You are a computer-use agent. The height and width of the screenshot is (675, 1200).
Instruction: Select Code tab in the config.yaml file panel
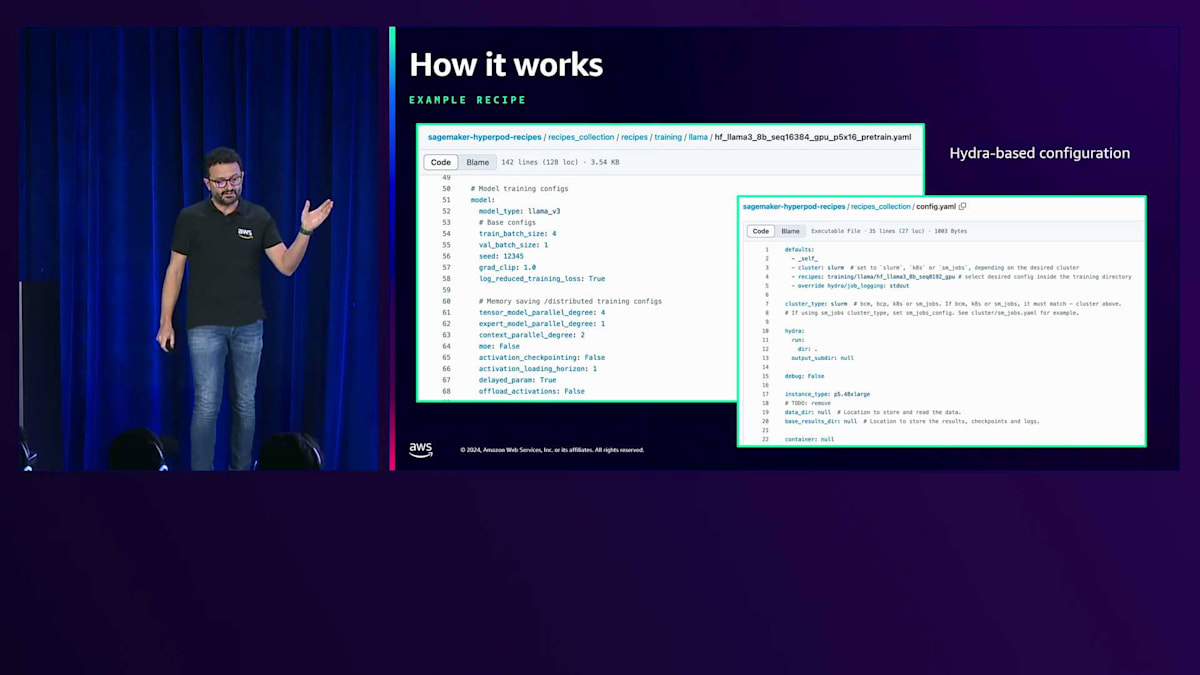pos(760,231)
